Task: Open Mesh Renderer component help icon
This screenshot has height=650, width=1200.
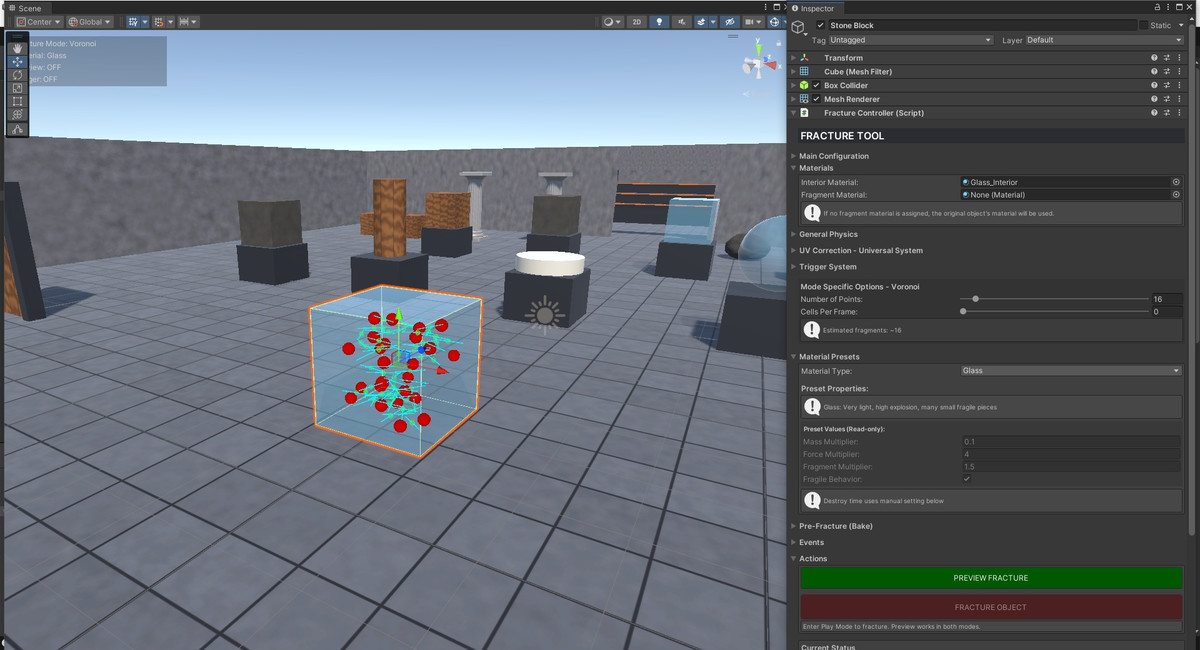Action: click(1154, 99)
